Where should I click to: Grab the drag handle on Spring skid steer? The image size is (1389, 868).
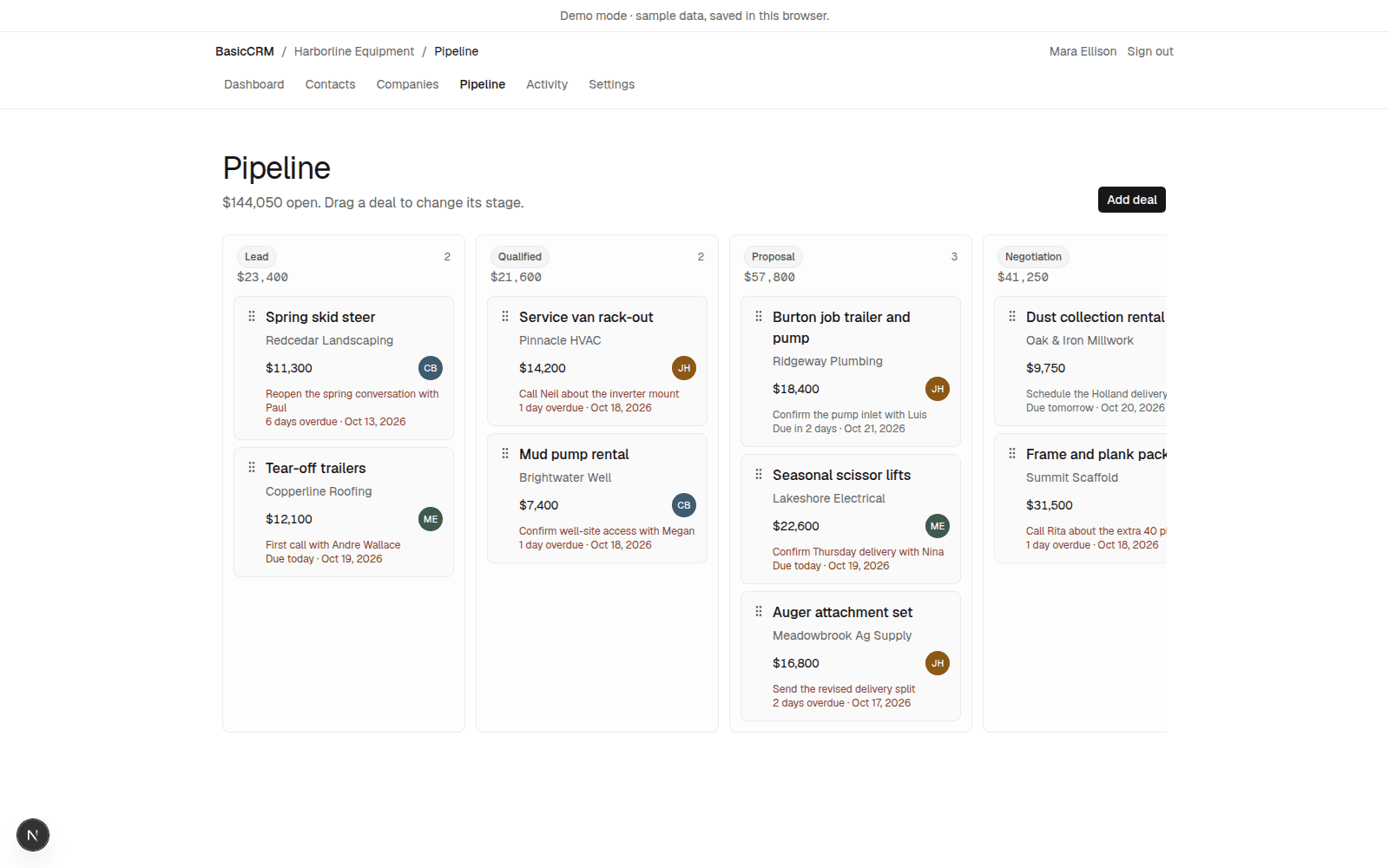tap(252, 317)
